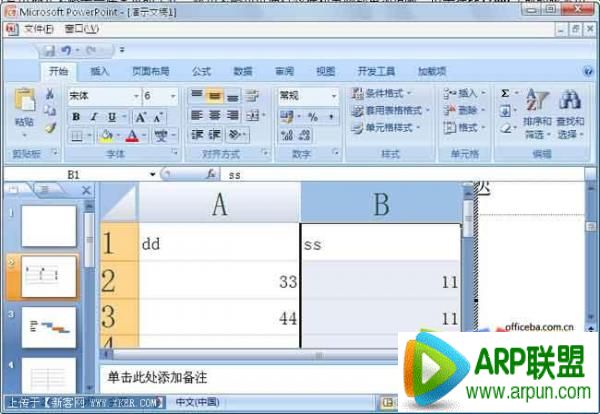This screenshot has width=600, height=414.
Task: Increase decimal places
Action: tap(287, 135)
